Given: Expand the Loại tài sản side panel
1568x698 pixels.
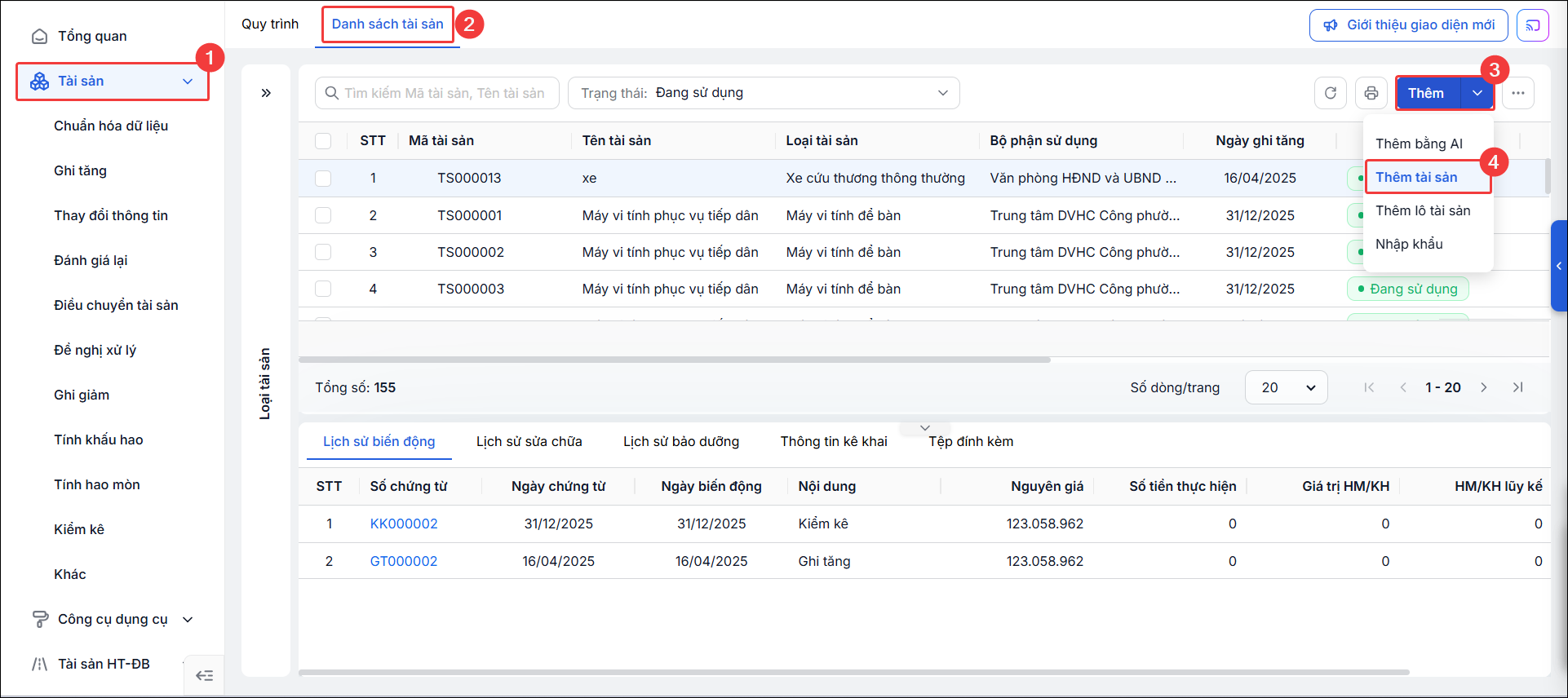Looking at the screenshot, I should (266, 93).
